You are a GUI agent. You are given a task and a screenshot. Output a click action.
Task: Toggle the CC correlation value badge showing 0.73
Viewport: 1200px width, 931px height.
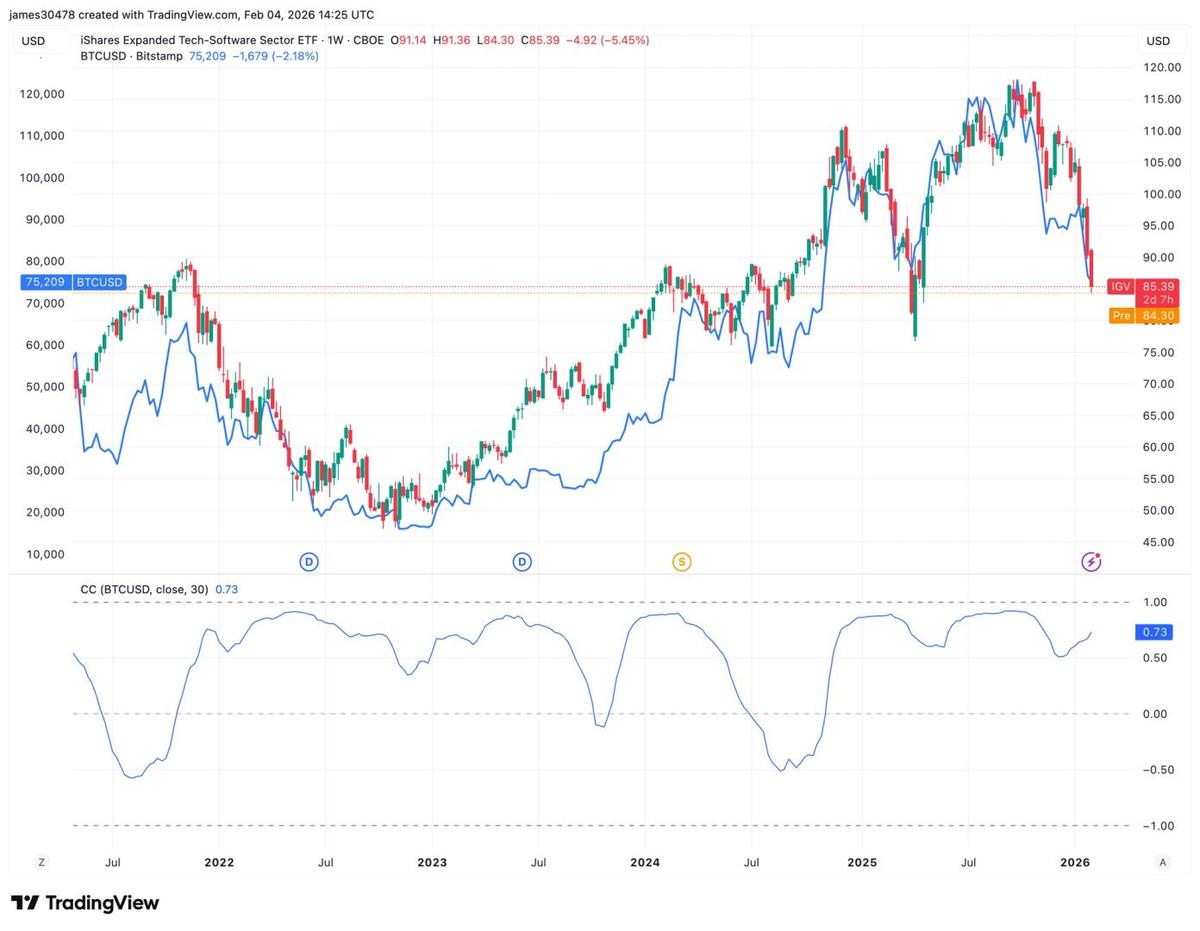pos(1152,632)
